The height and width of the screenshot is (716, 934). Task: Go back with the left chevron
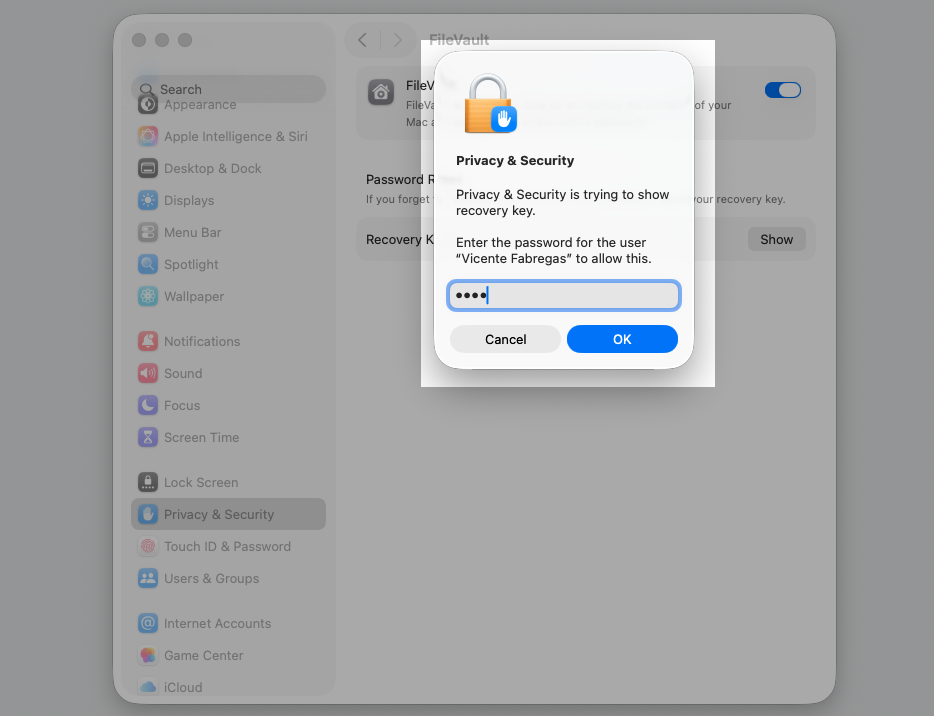pyautogui.click(x=362, y=40)
